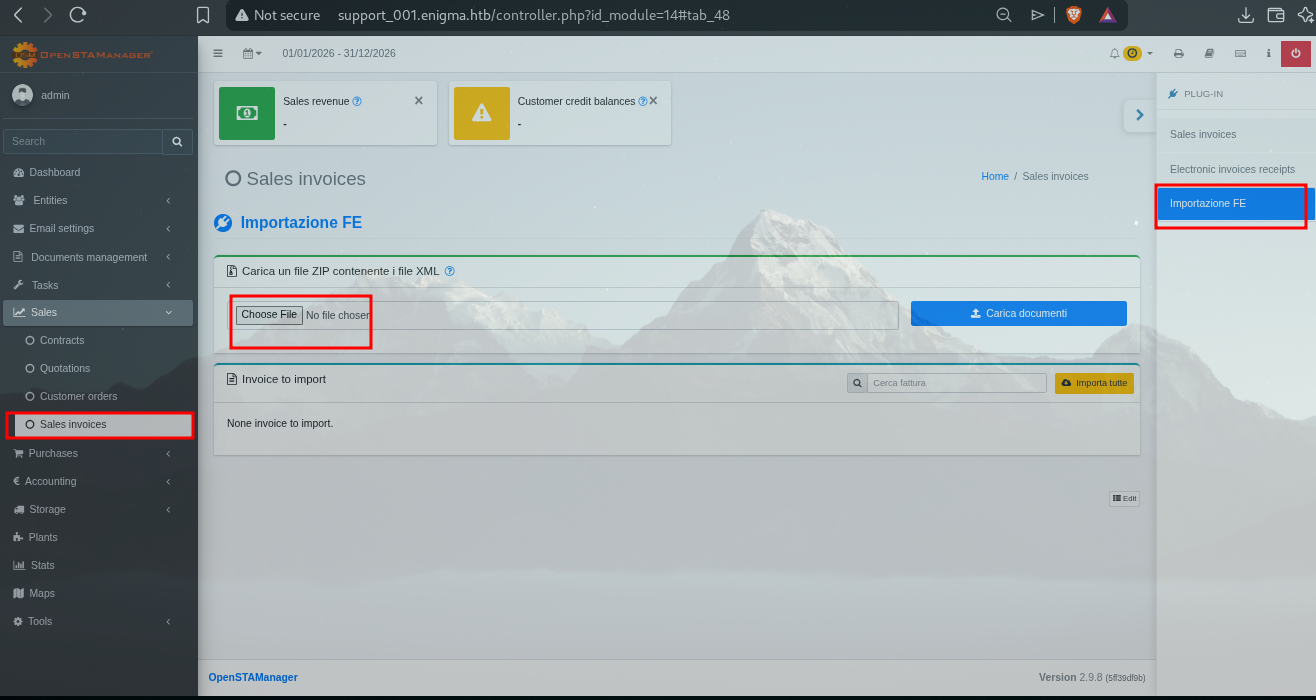Open the Sales invoices plug-in tab

[1236, 134]
